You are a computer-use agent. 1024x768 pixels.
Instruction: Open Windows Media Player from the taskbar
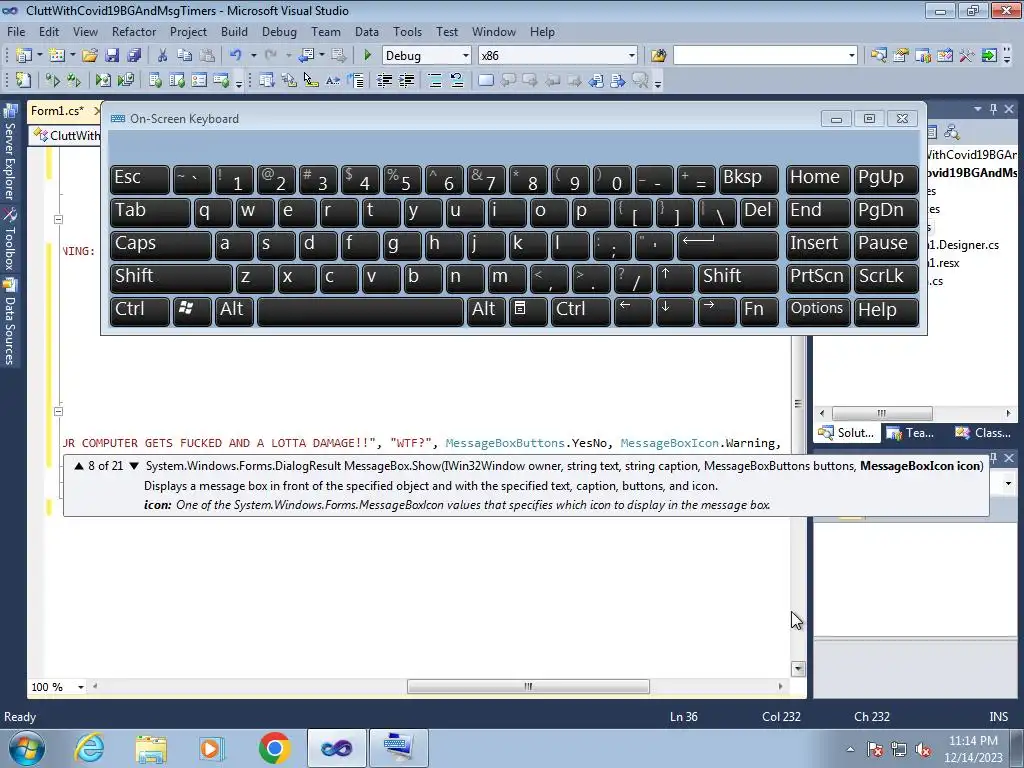point(212,748)
